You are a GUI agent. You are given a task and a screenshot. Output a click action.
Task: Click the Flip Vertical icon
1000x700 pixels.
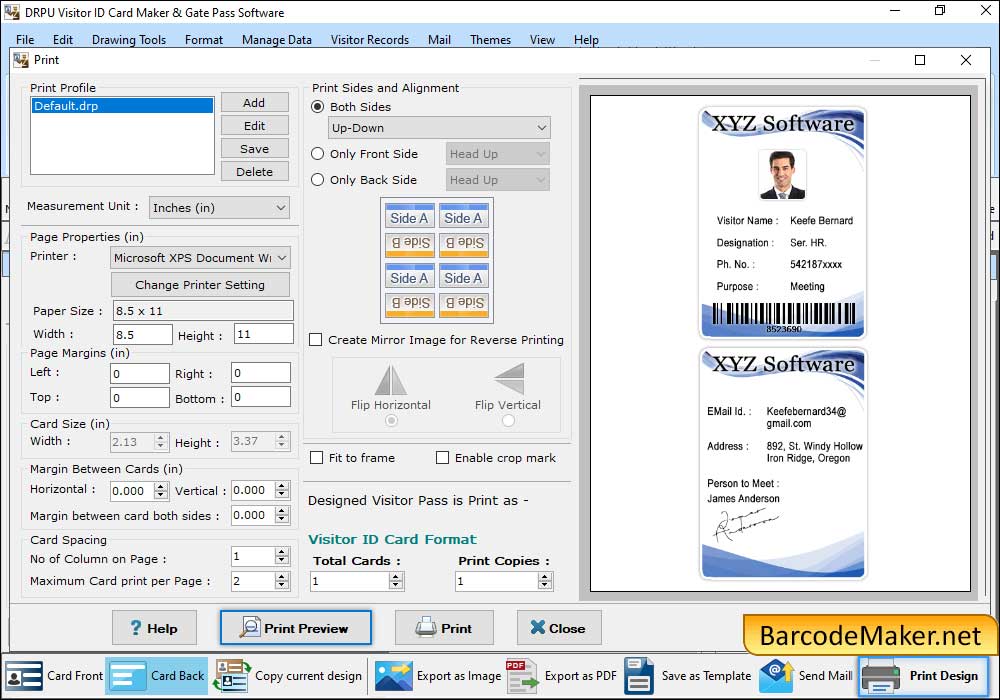pyautogui.click(x=509, y=379)
